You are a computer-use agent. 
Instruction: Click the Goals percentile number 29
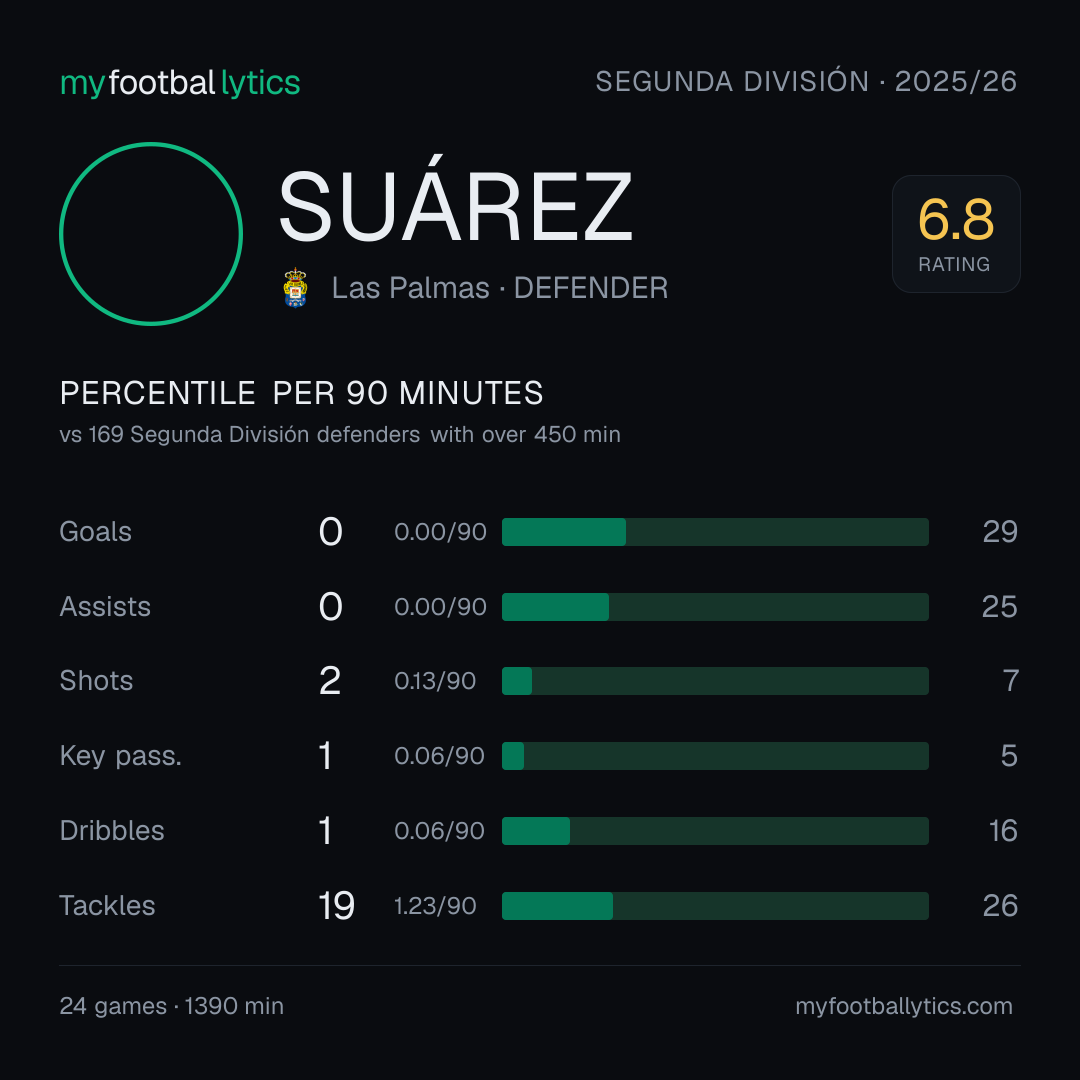pos(1000,532)
